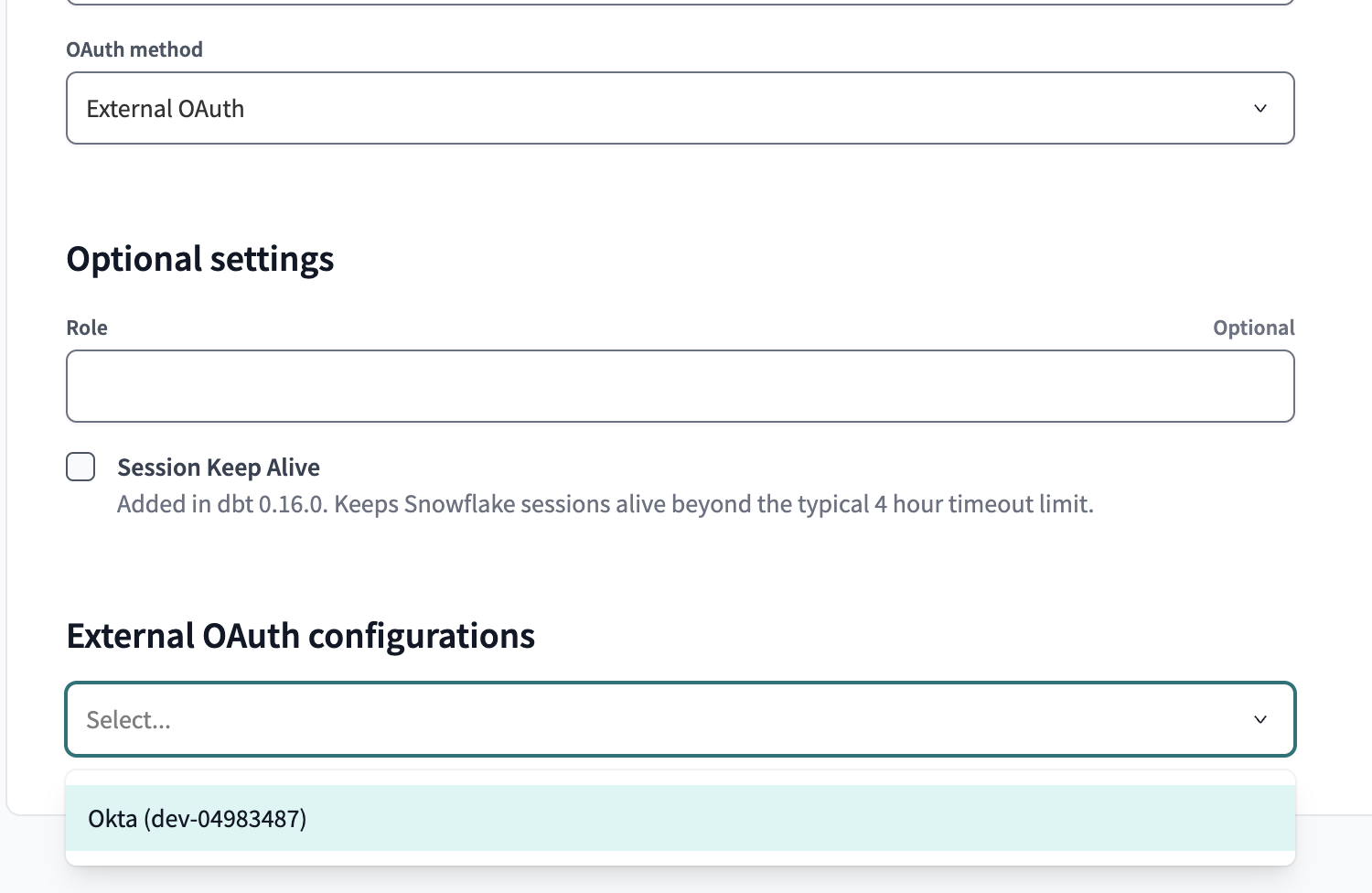
Task: Click the chevron icon on the Select... field
Action: pos(1260,719)
